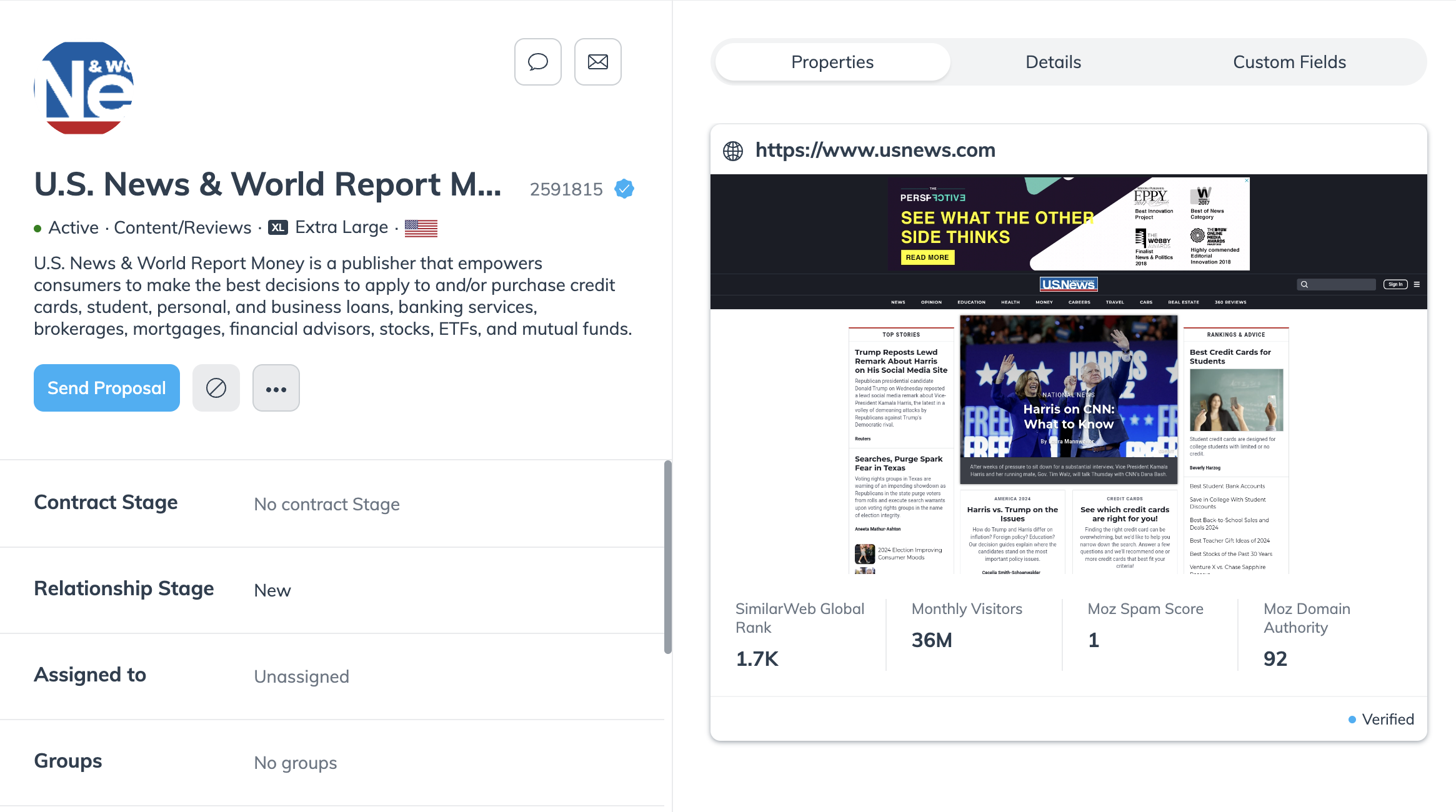Click the 'Assigned to' field label
This screenshot has height=812, width=1456.
[x=90, y=675]
